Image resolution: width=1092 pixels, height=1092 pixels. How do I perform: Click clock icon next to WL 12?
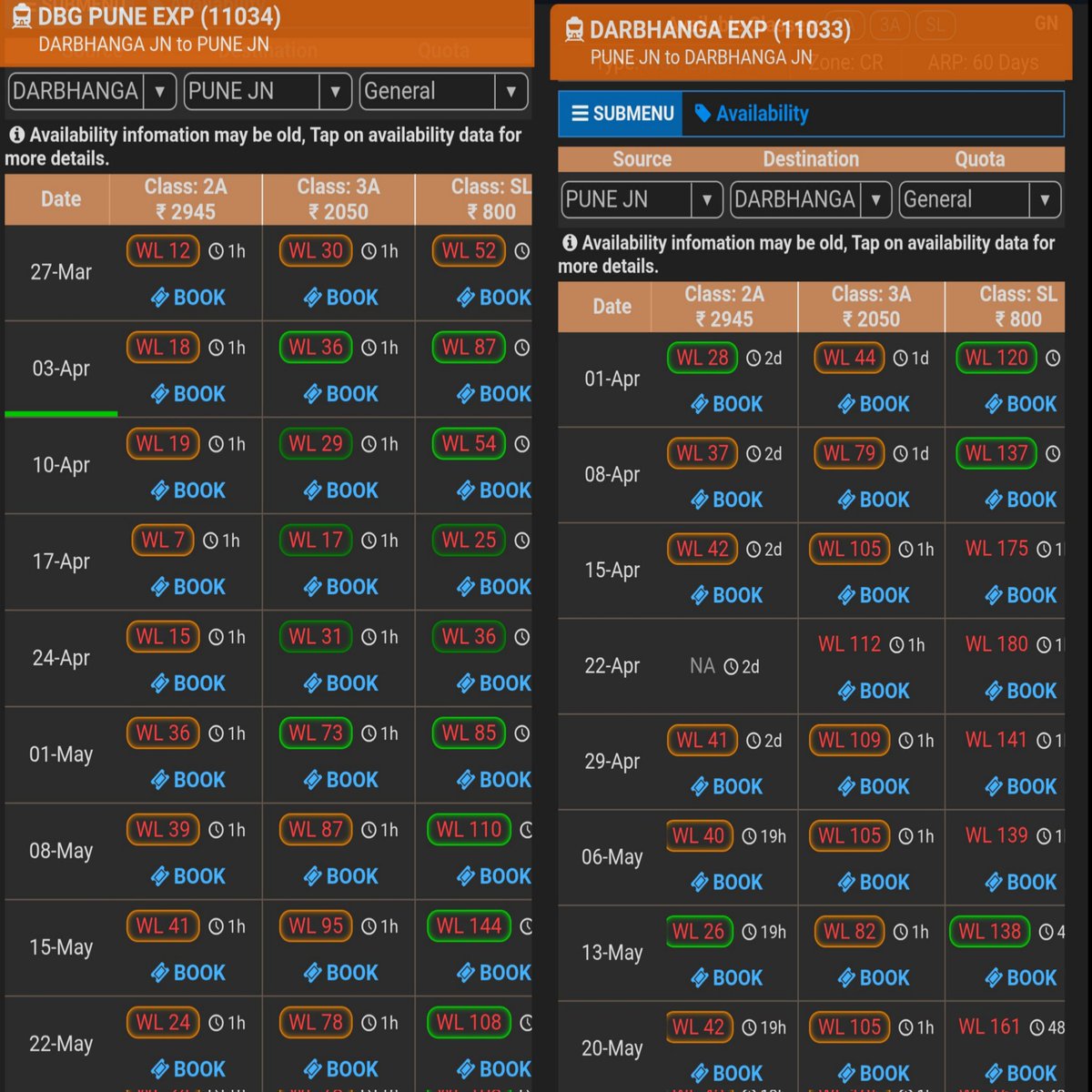[x=216, y=251]
